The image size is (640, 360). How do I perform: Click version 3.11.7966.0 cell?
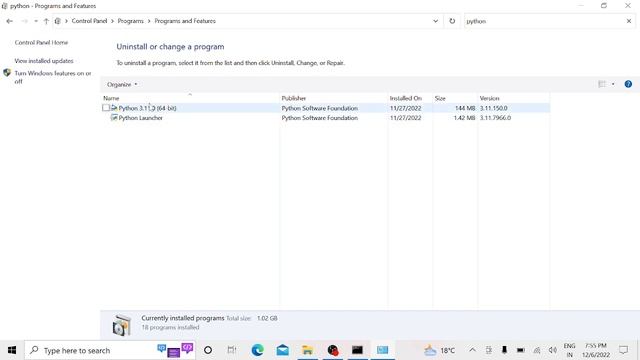tap(495, 118)
